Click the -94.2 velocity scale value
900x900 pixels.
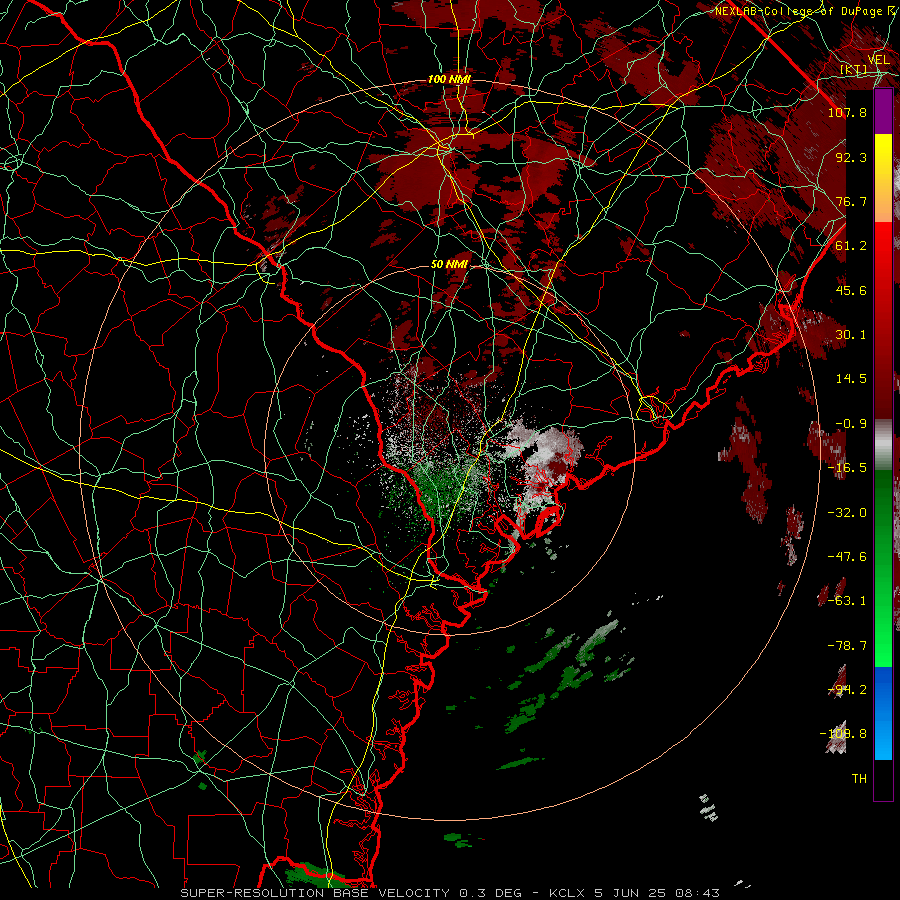pyautogui.click(x=847, y=690)
